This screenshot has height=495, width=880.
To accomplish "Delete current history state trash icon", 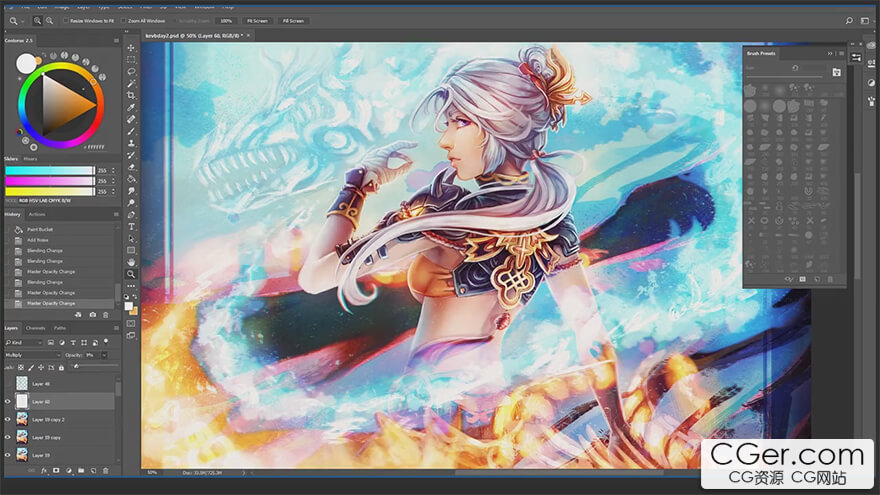I will 106,315.
